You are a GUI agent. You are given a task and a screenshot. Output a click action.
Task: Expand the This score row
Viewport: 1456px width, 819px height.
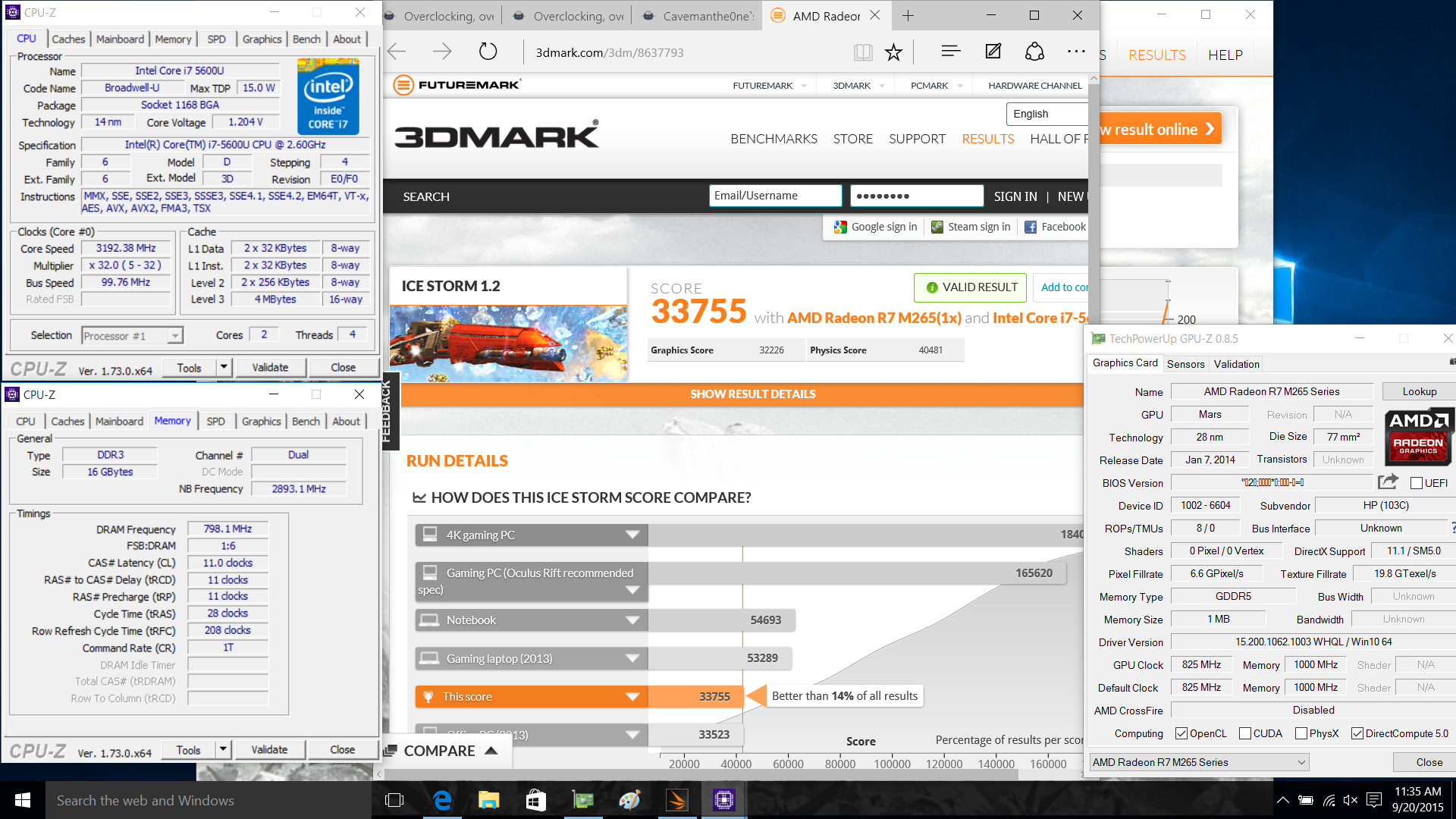[x=632, y=696]
